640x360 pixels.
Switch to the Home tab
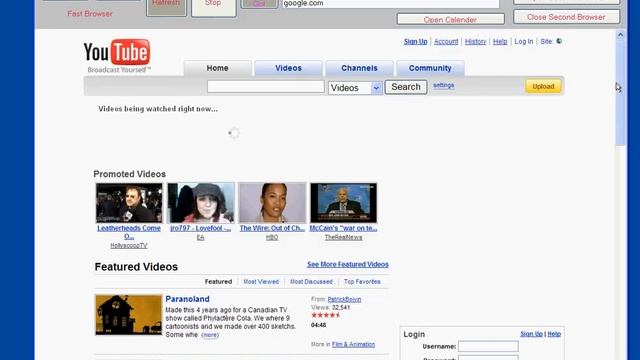217,68
